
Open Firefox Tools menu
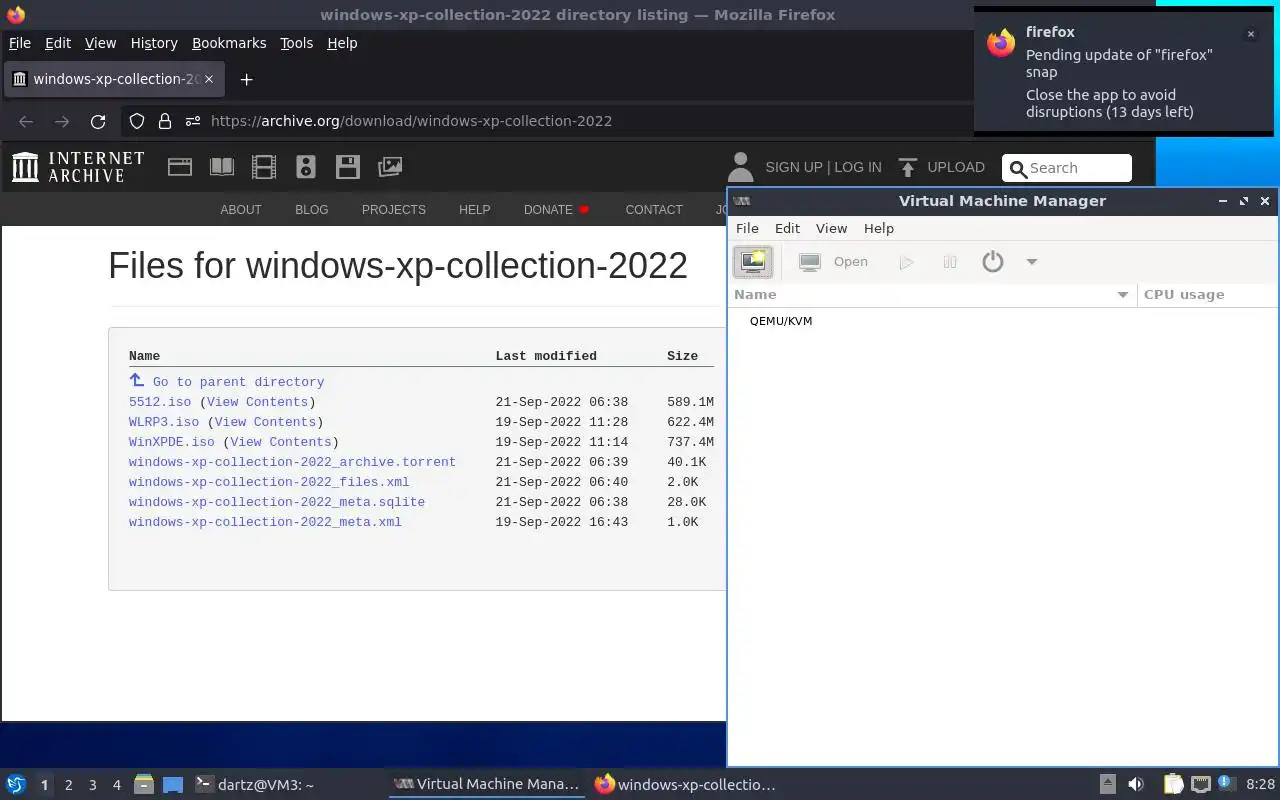tap(296, 43)
